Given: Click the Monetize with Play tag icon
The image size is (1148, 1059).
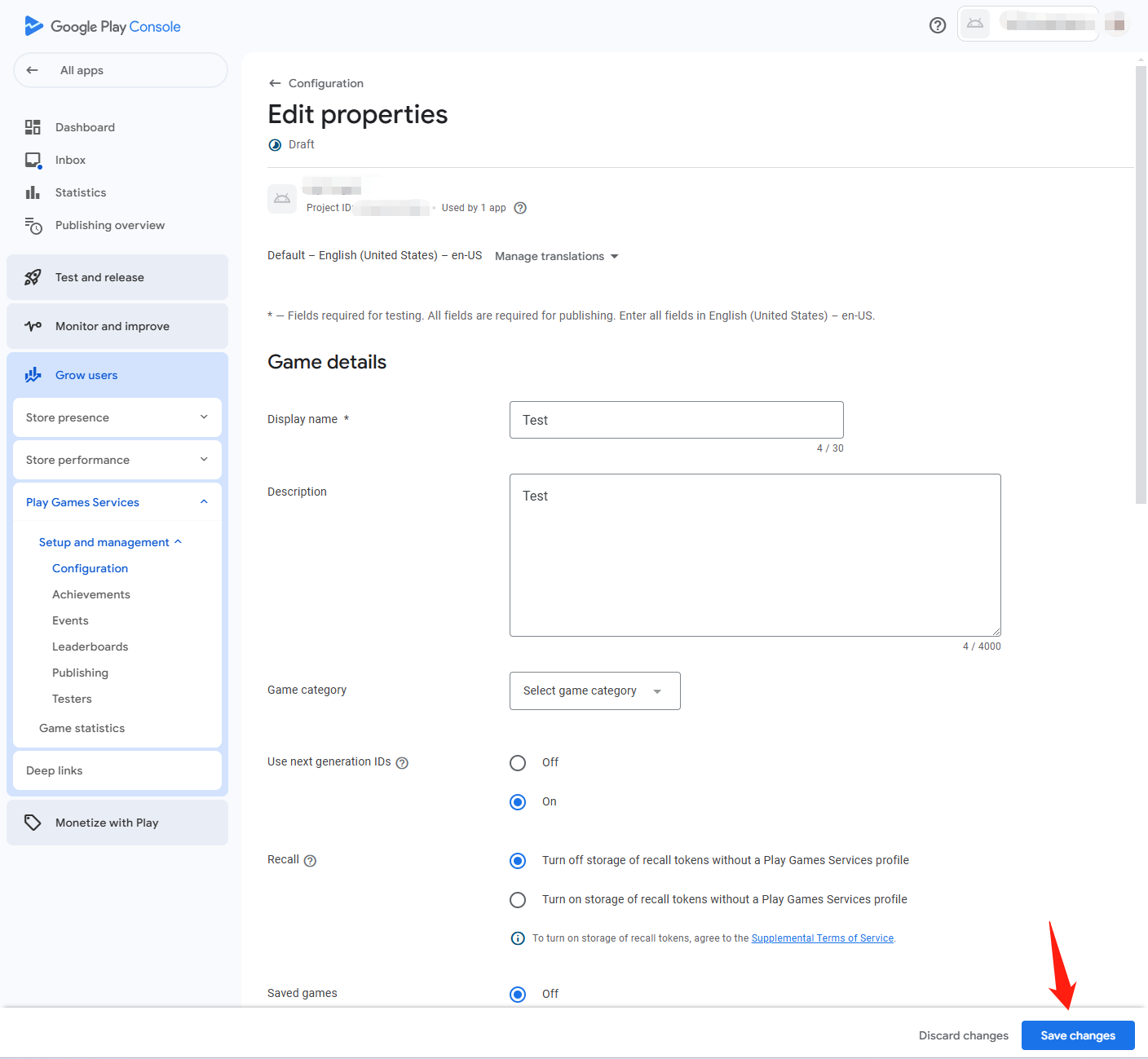Looking at the screenshot, I should (33, 823).
